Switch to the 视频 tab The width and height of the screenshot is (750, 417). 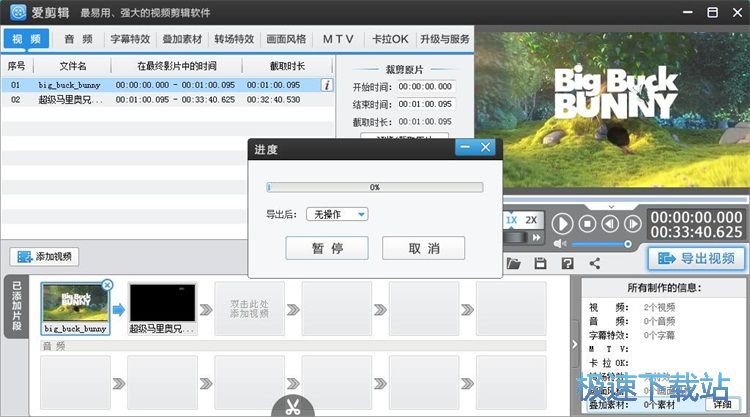26,39
